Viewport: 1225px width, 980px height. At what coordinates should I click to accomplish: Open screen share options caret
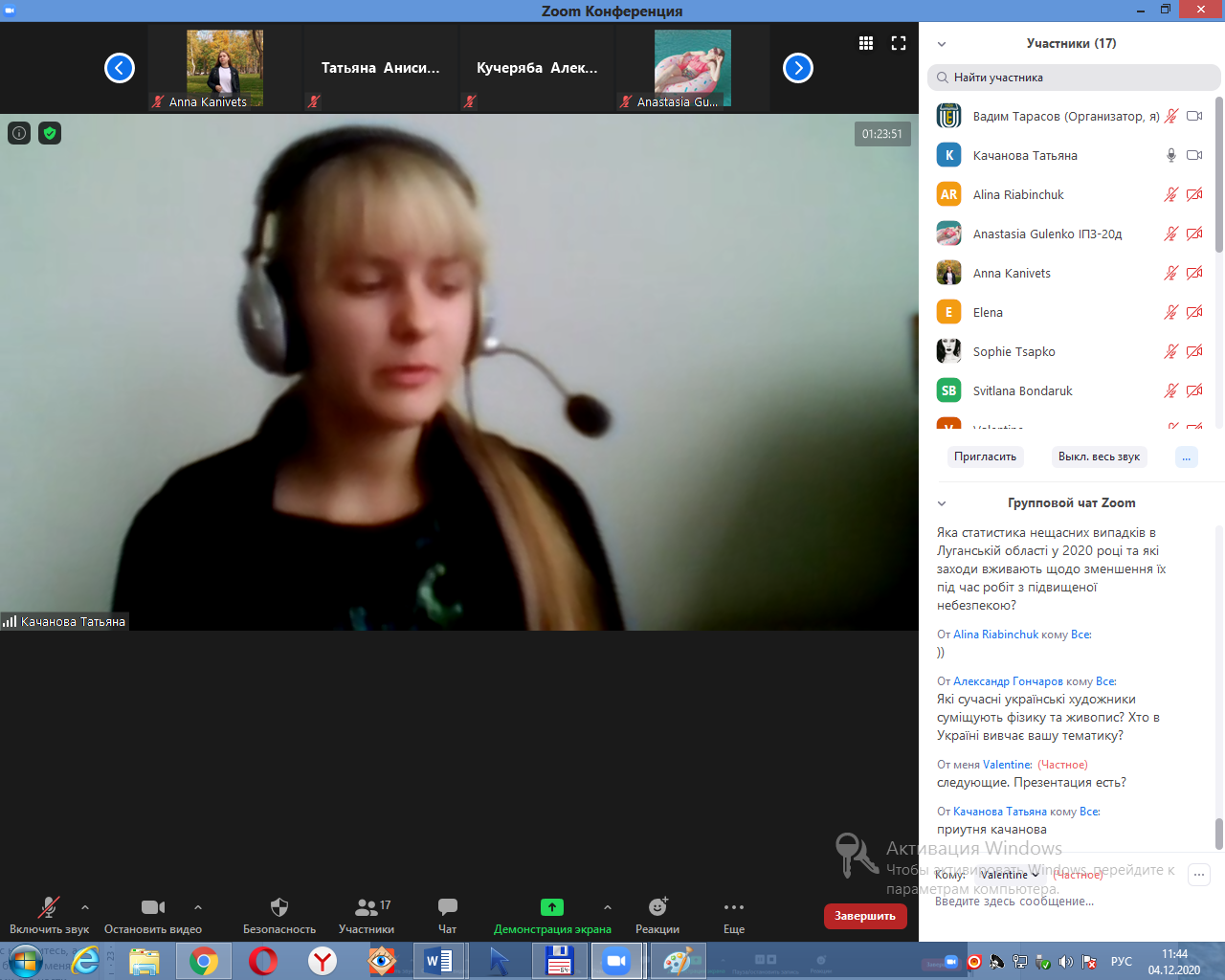(608, 907)
